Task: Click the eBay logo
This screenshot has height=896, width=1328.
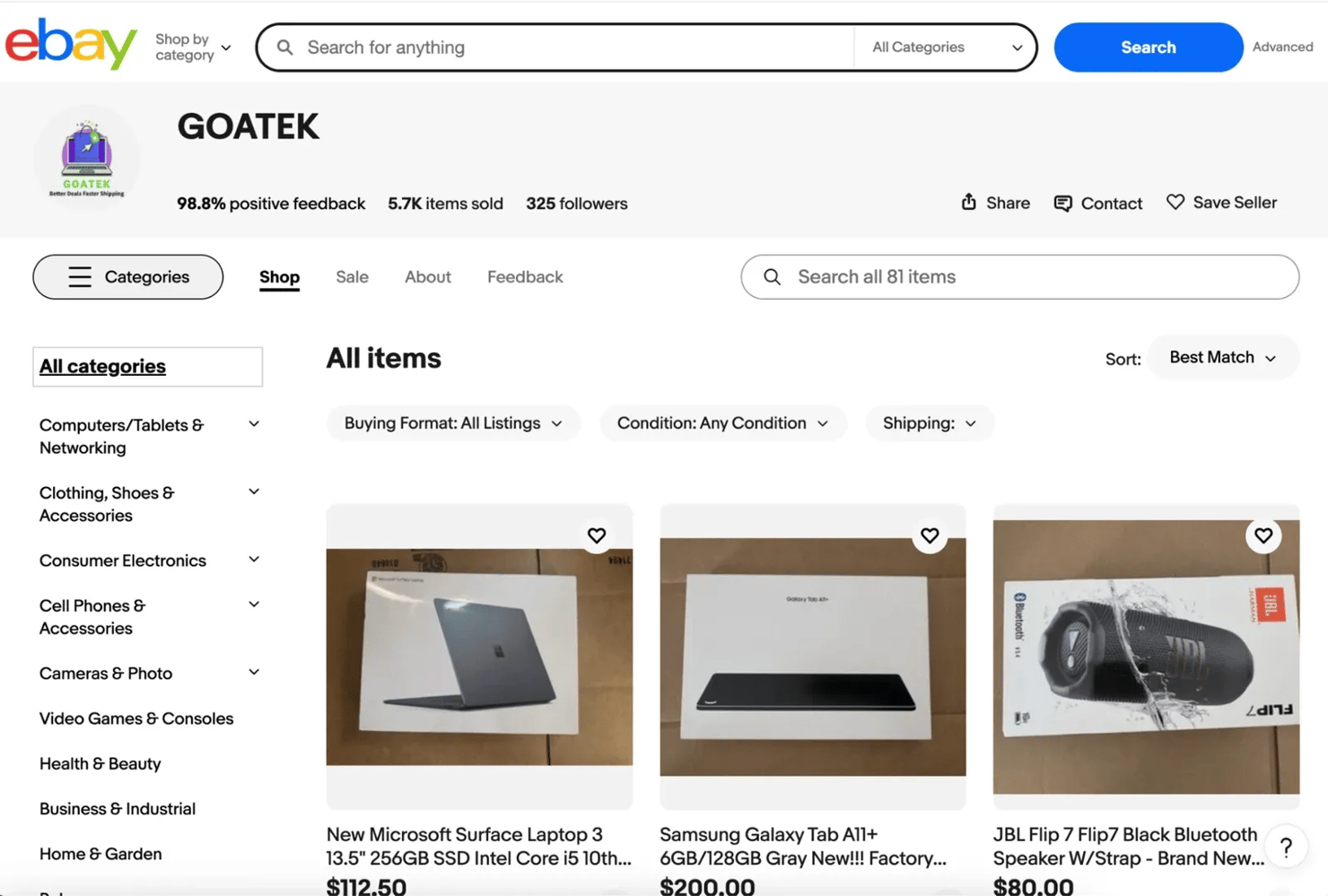Action: click(71, 44)
